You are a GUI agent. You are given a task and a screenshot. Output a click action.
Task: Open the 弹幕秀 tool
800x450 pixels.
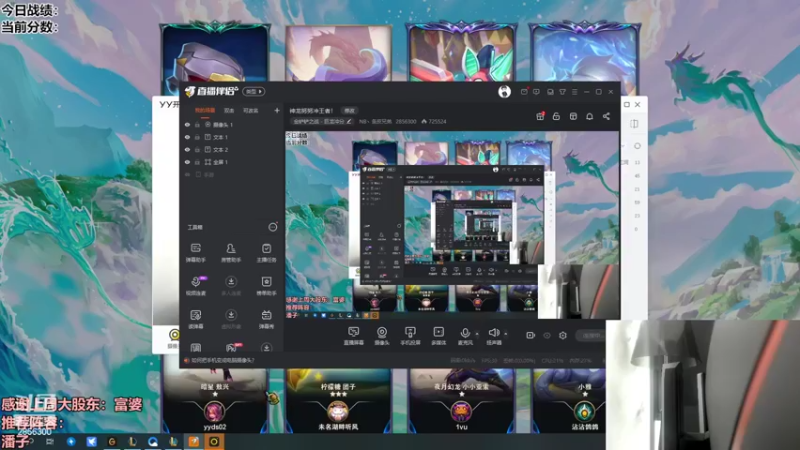point(266,319)
